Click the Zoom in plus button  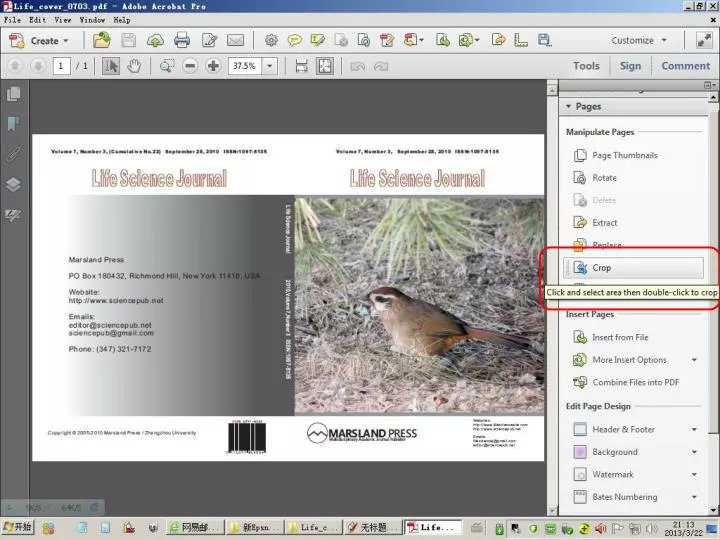click(x=213, y=66)
